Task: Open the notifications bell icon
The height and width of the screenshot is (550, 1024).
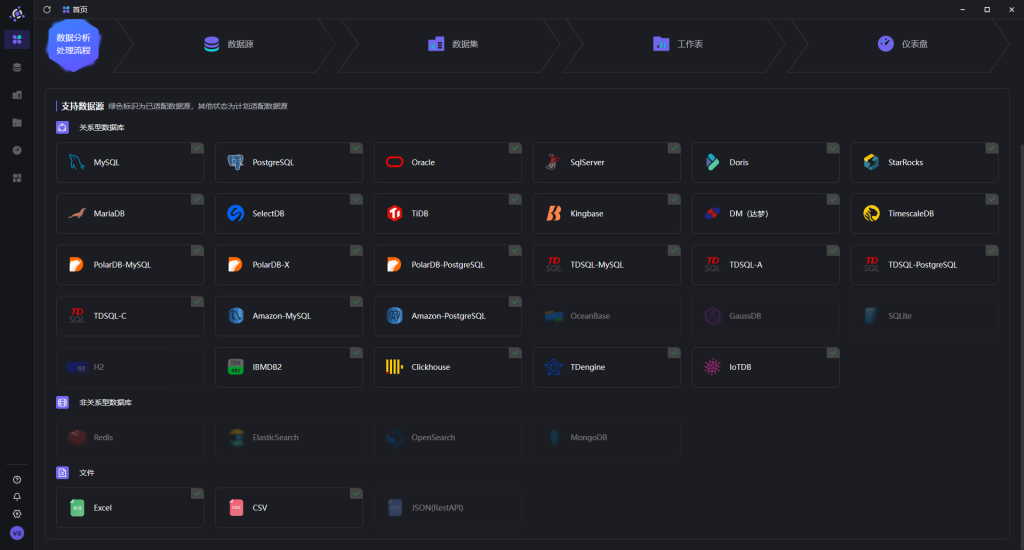Action: 17,496
